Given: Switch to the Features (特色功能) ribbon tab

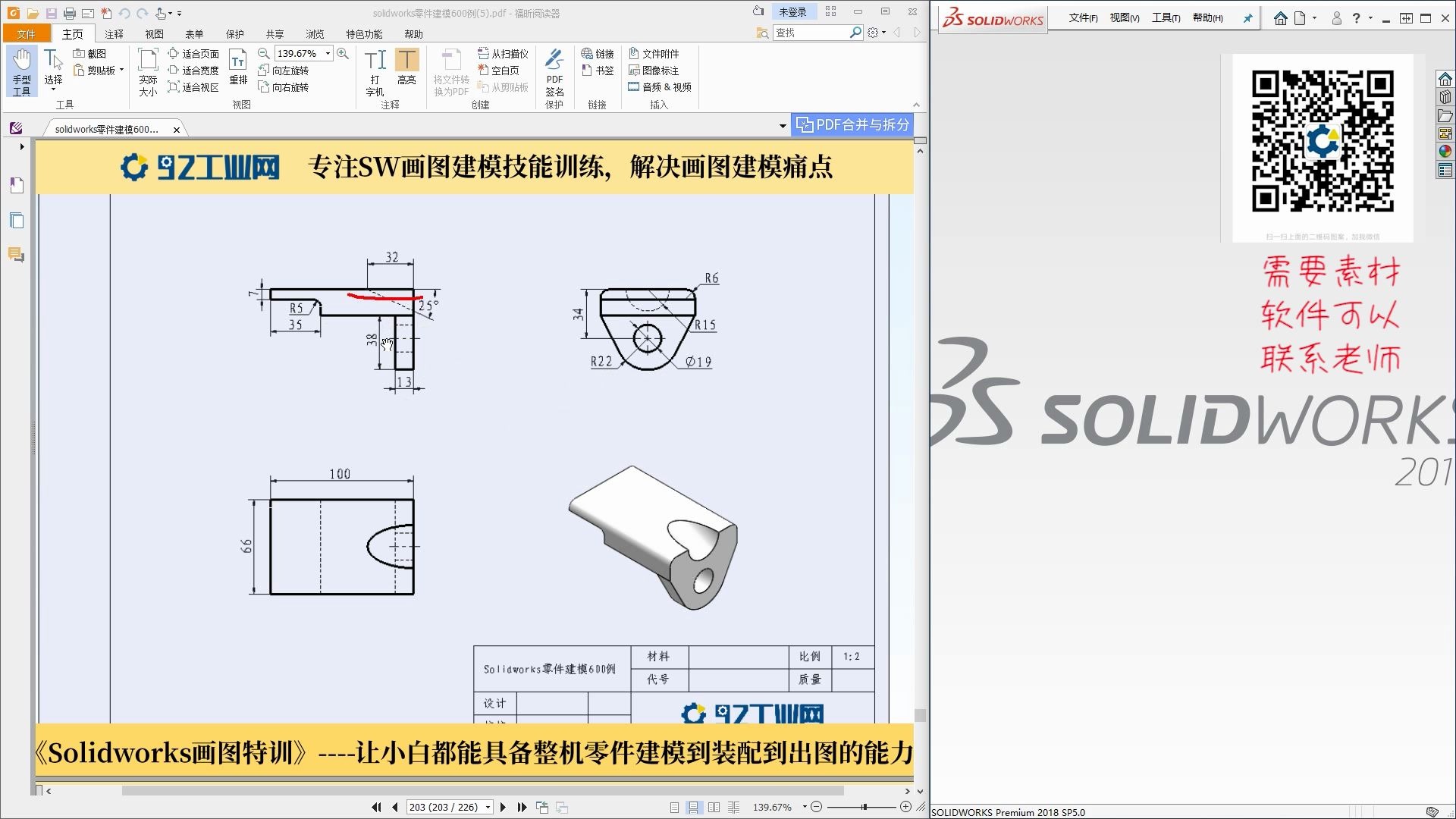Looking at the screenshot, I should (x=364, y=34).
